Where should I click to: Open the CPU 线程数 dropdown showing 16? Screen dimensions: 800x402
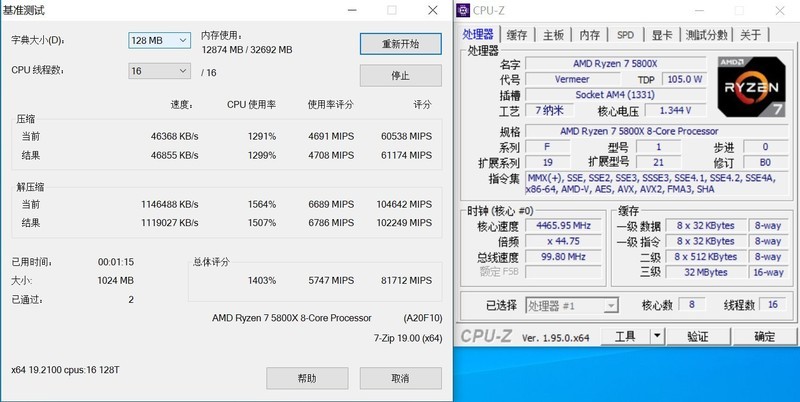point(159,71)
